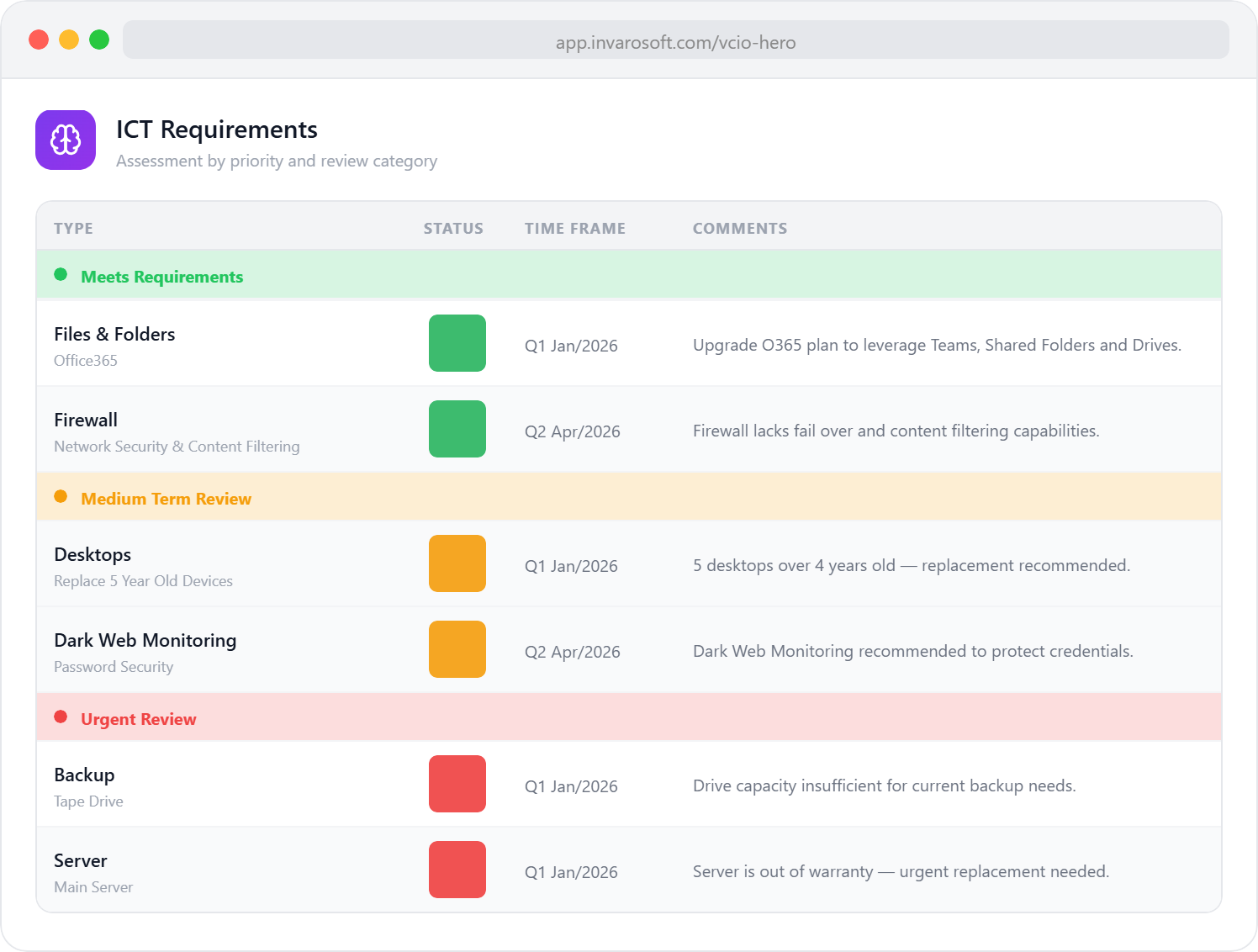Viewport: 1258px width, 952px height.
Task: Click the Tape Drive subtitle
Action: click(x=88, y=801)
